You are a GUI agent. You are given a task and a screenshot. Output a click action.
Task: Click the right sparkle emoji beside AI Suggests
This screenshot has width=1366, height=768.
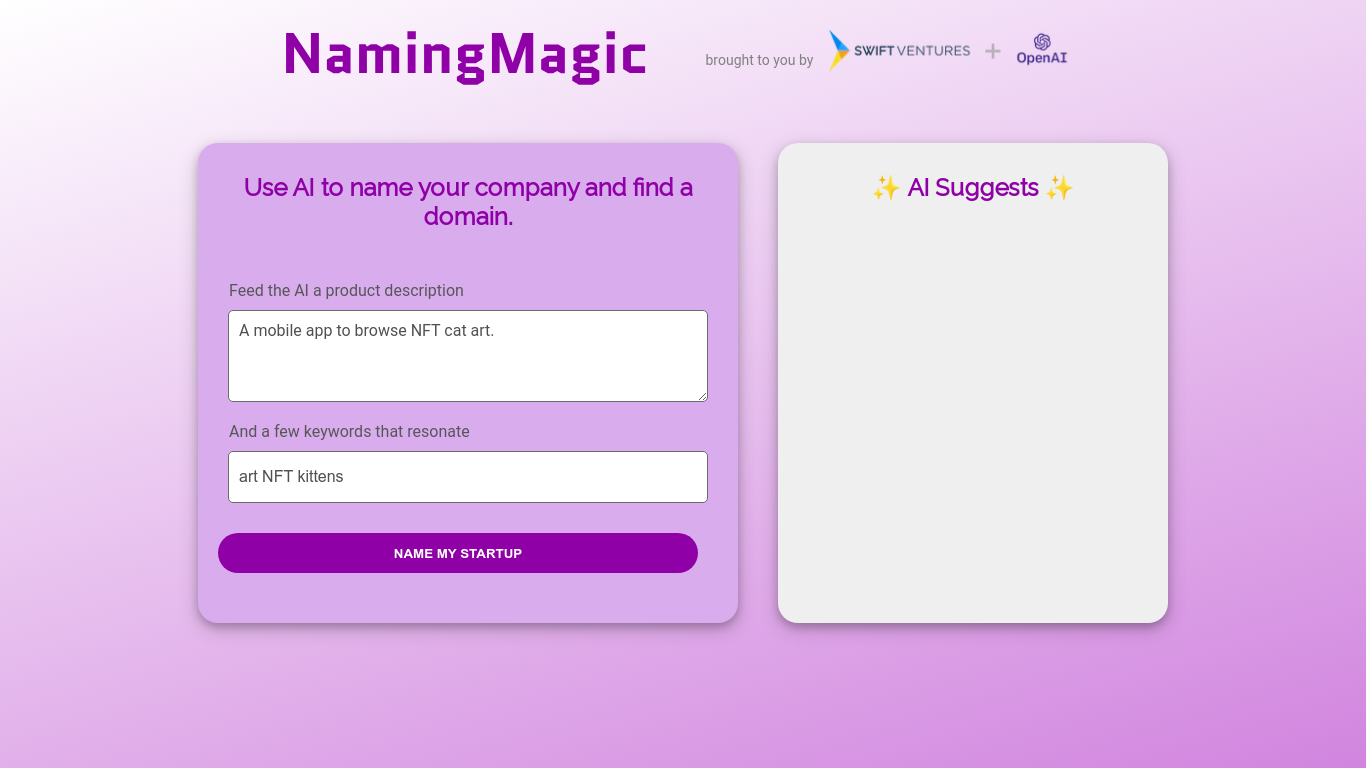point(1058,187)
